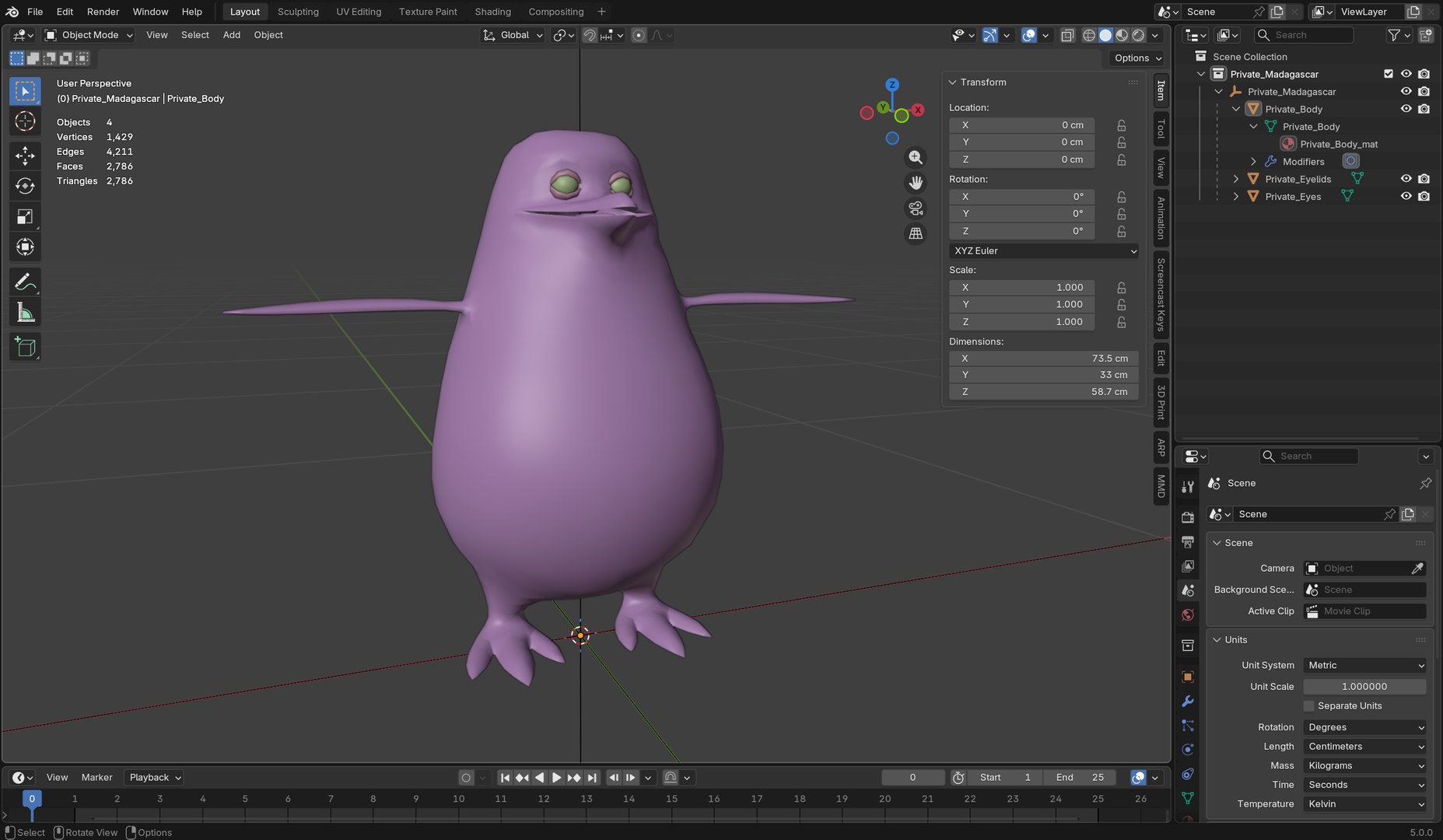Play animation in reverse
Screen dimensions: 1443x840
coord(540,777)
